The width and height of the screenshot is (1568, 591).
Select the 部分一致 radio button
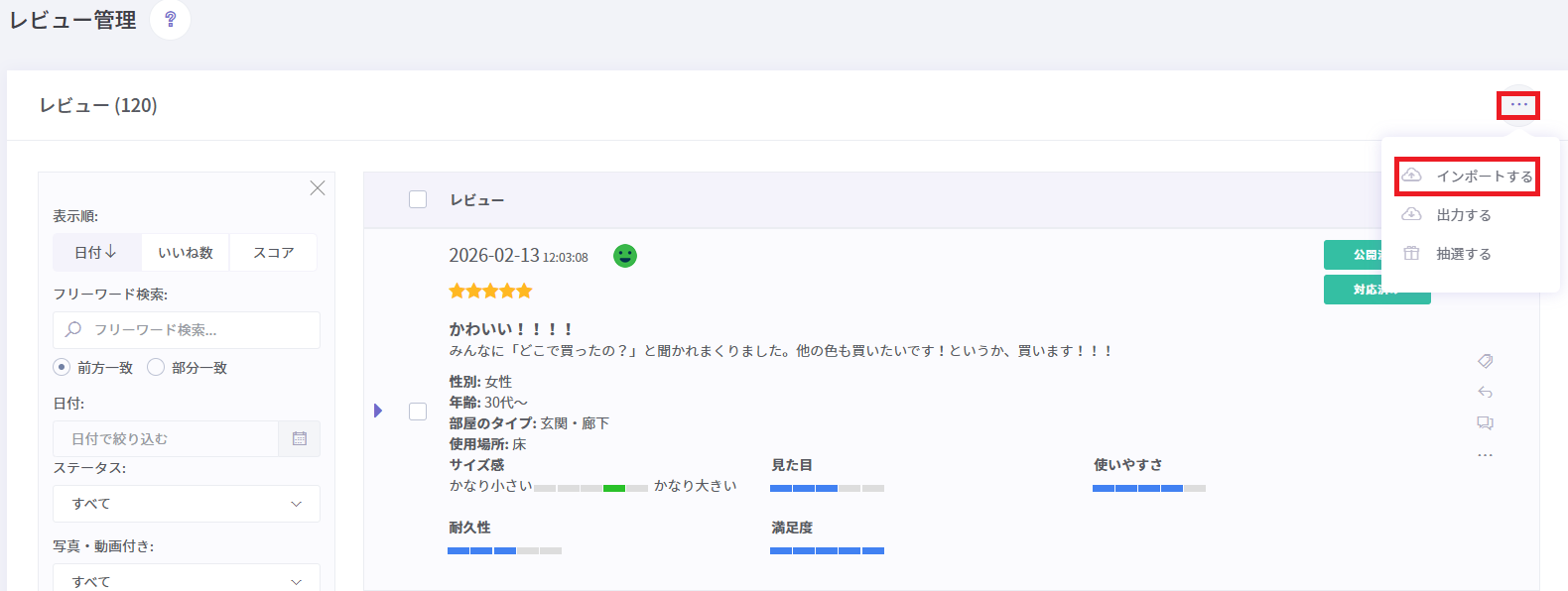click(x=156, y=368)
